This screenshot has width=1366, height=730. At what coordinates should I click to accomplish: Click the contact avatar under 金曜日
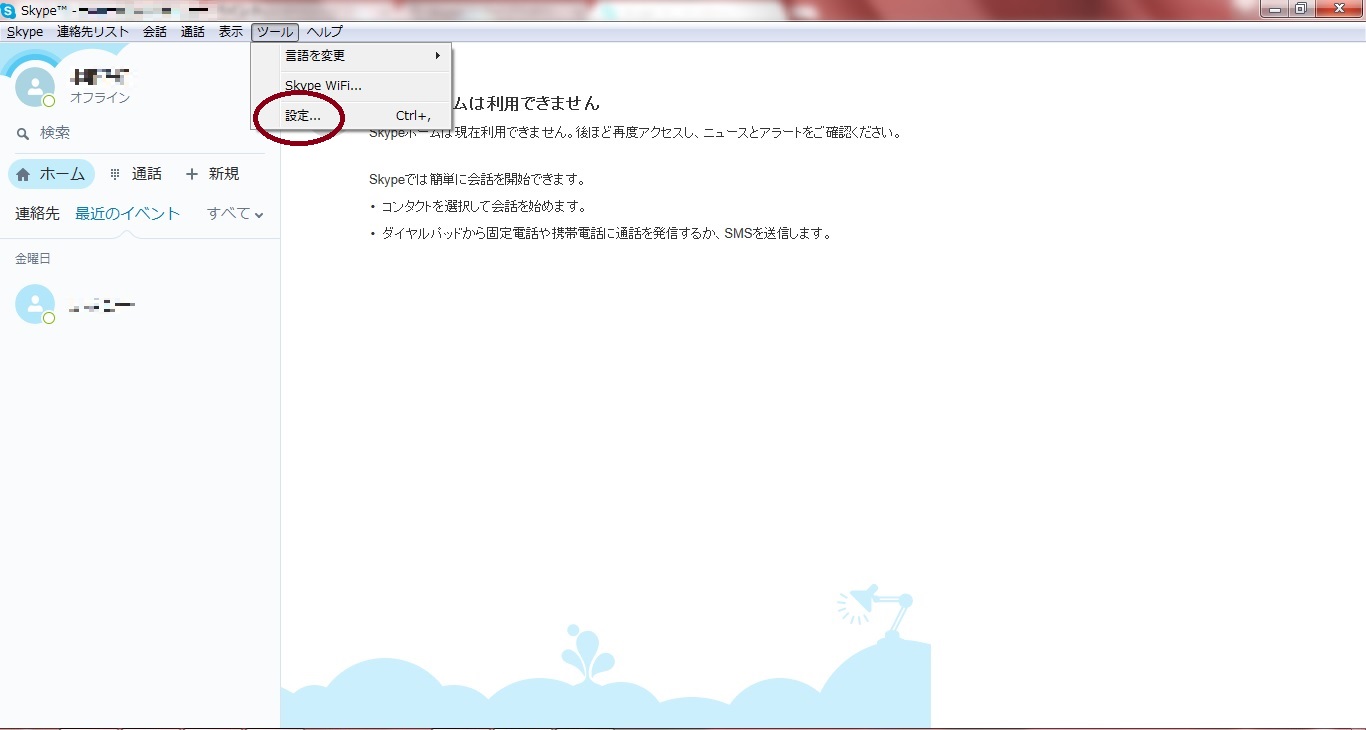point(35,304)
